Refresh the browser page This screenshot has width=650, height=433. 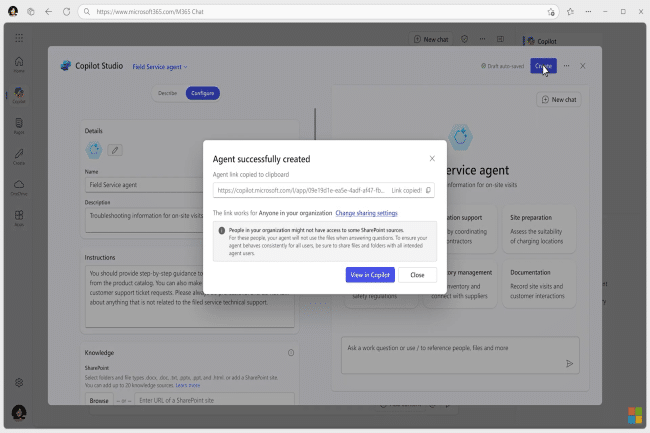(x=66, y=12)
